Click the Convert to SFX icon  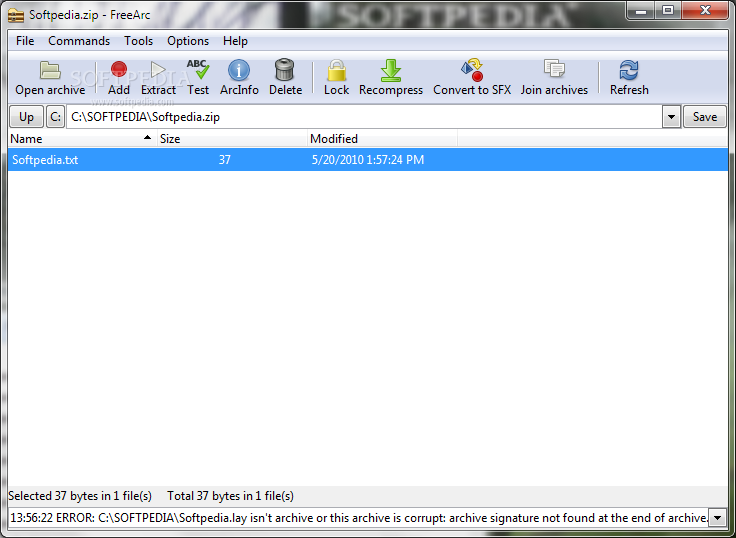pyautogui.click(x=472, y=70)
